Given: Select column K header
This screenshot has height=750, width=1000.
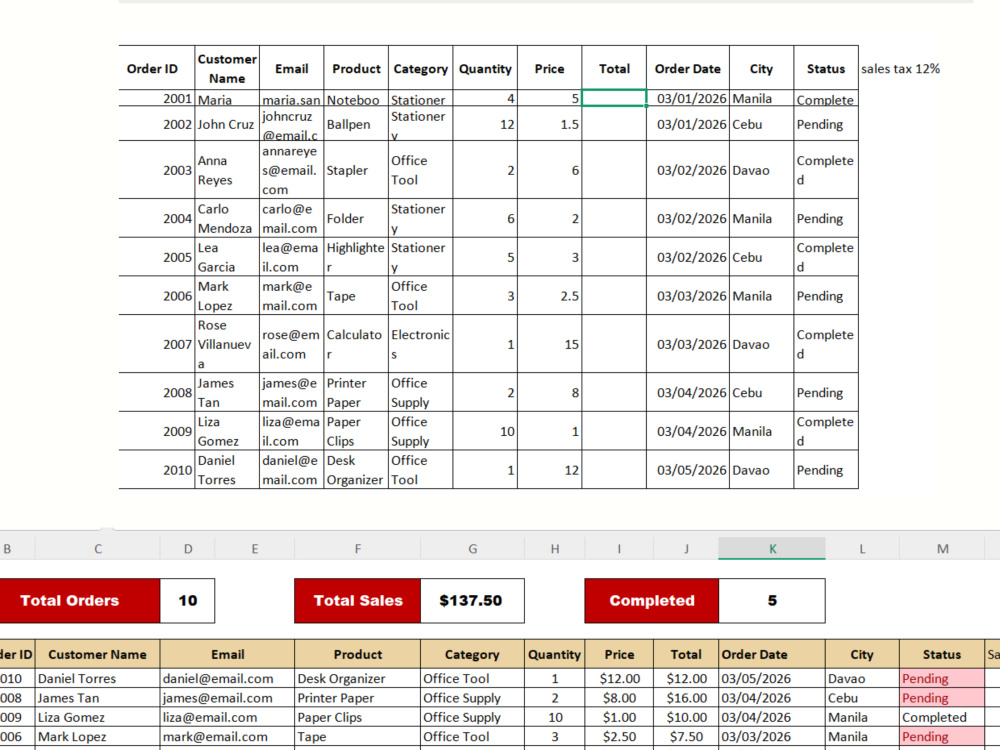Looking at the screenshot, I should click(x=772, y=548).
